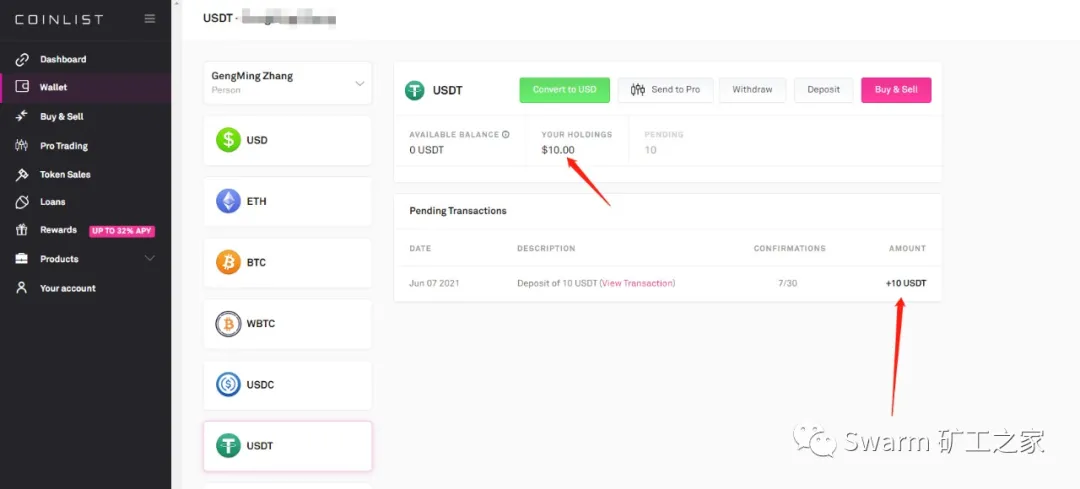This screenshot has height=489, width=1080.
Task: Click the Pro Trading candlestick icon in sidebar
Action: coord(22,145)
